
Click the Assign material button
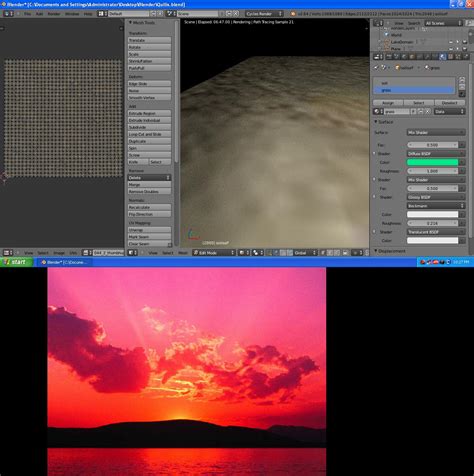click(388, 103)
